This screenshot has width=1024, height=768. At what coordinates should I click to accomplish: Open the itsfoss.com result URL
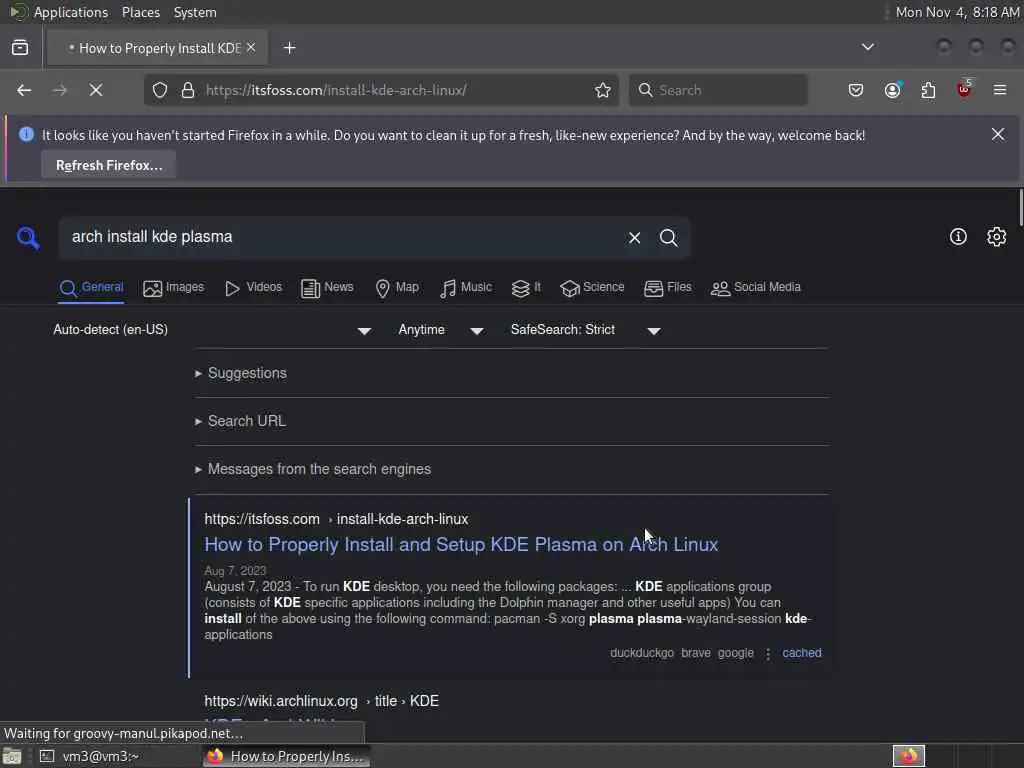(336, 519)
